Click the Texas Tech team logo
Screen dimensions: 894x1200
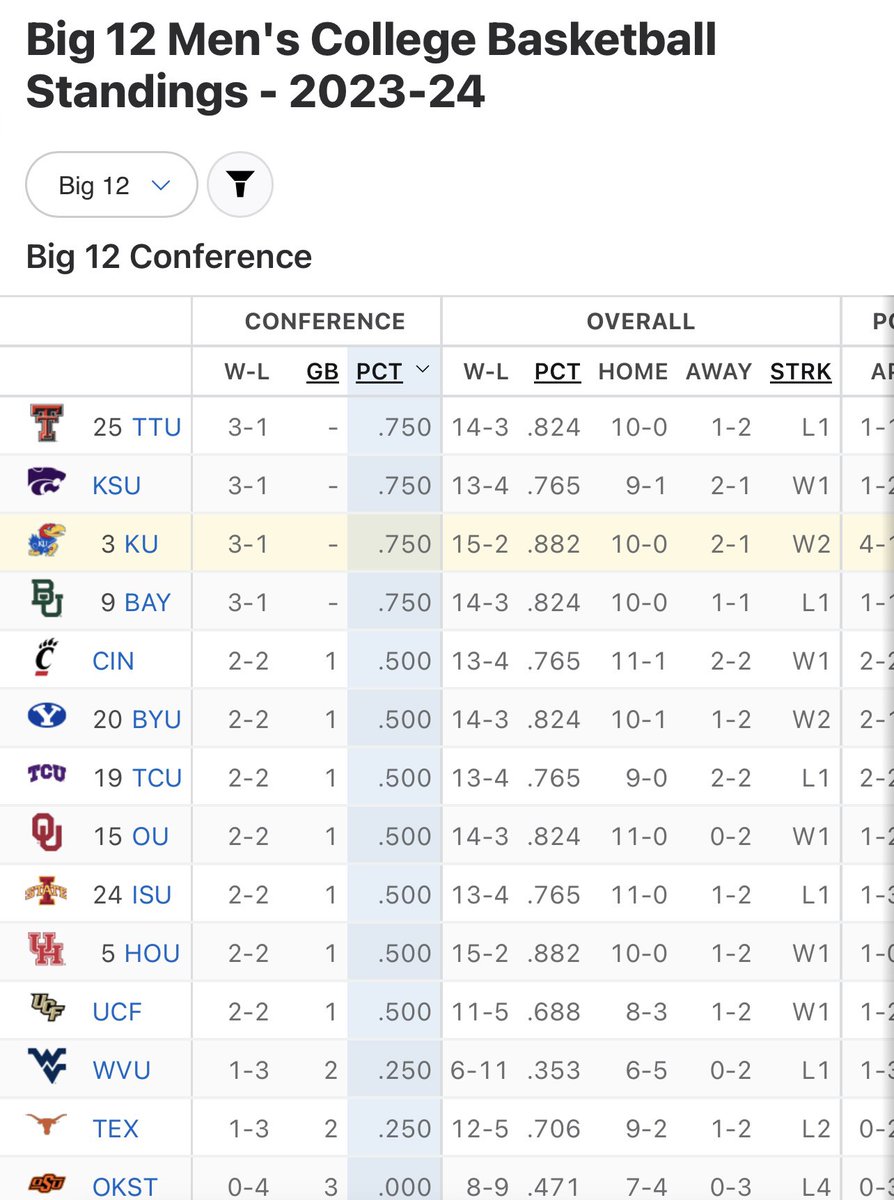(46, 424)
